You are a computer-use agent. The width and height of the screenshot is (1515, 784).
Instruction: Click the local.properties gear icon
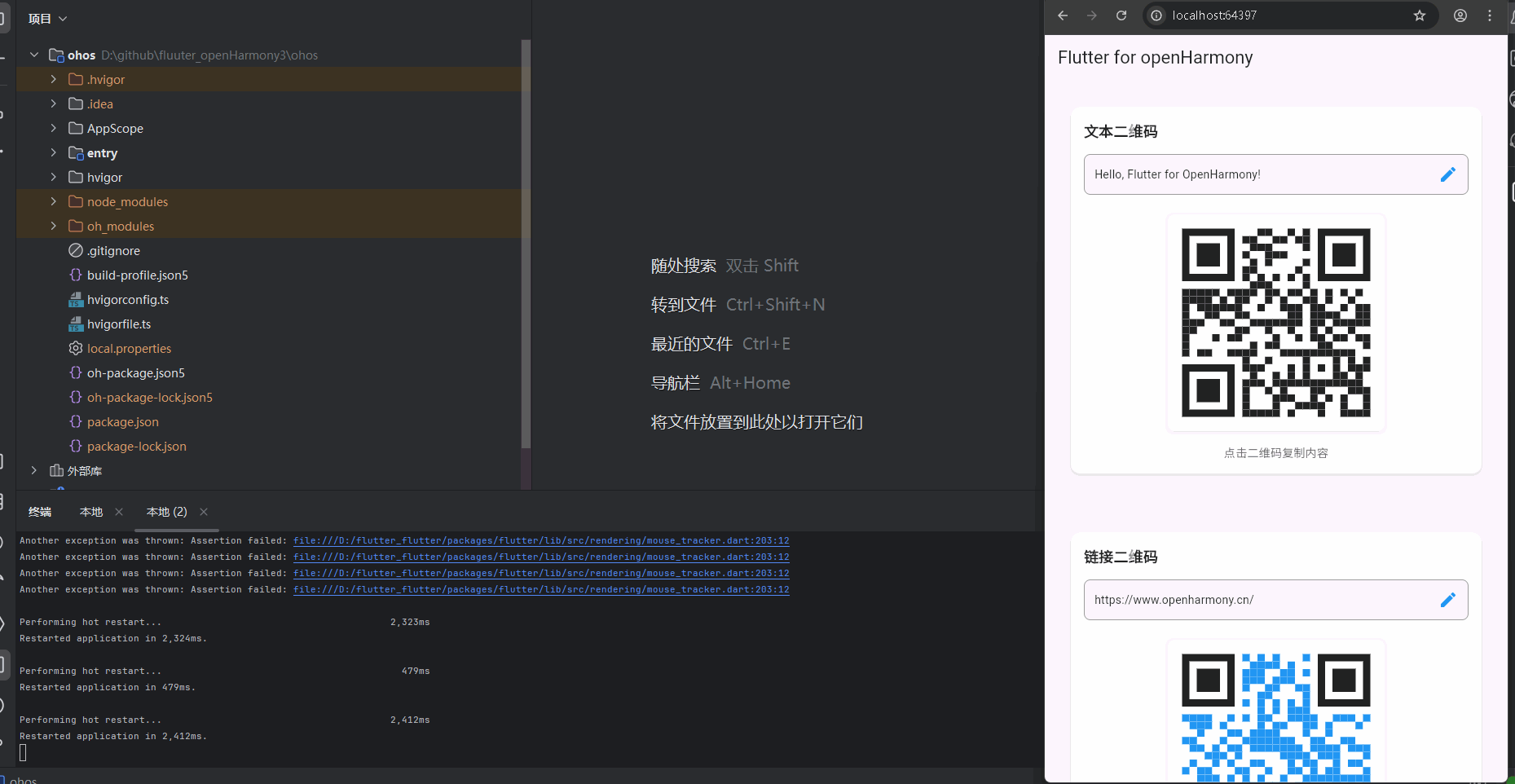76,348
